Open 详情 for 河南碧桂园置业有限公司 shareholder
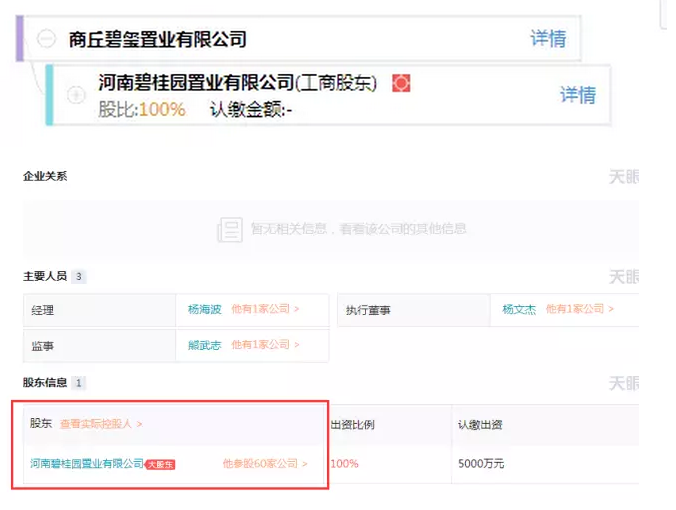Screen dimensions: 676x510 click(578, 94)
